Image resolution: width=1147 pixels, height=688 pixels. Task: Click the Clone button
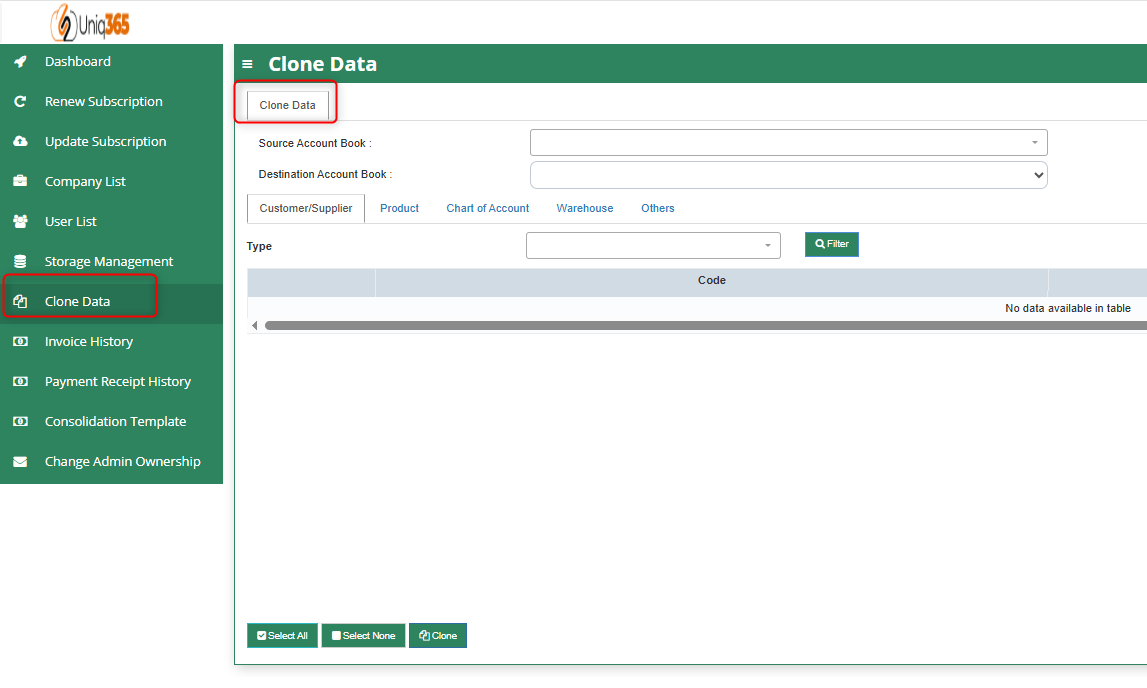[x=438, y=636]
